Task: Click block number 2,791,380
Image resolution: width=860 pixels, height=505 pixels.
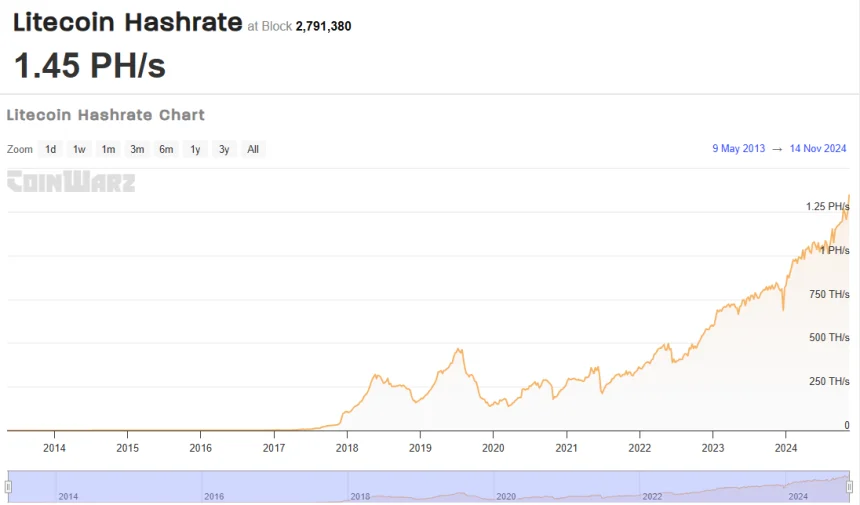Action: pyautogui.click(x=323, y=26)
